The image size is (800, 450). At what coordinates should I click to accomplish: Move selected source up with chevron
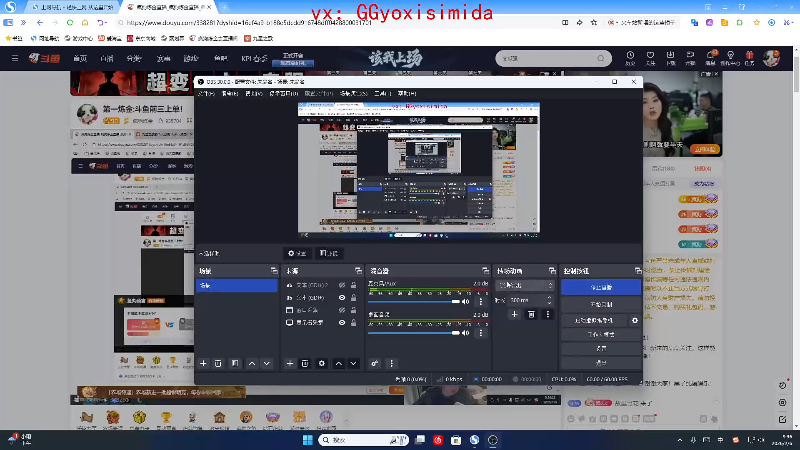point(338,363)
